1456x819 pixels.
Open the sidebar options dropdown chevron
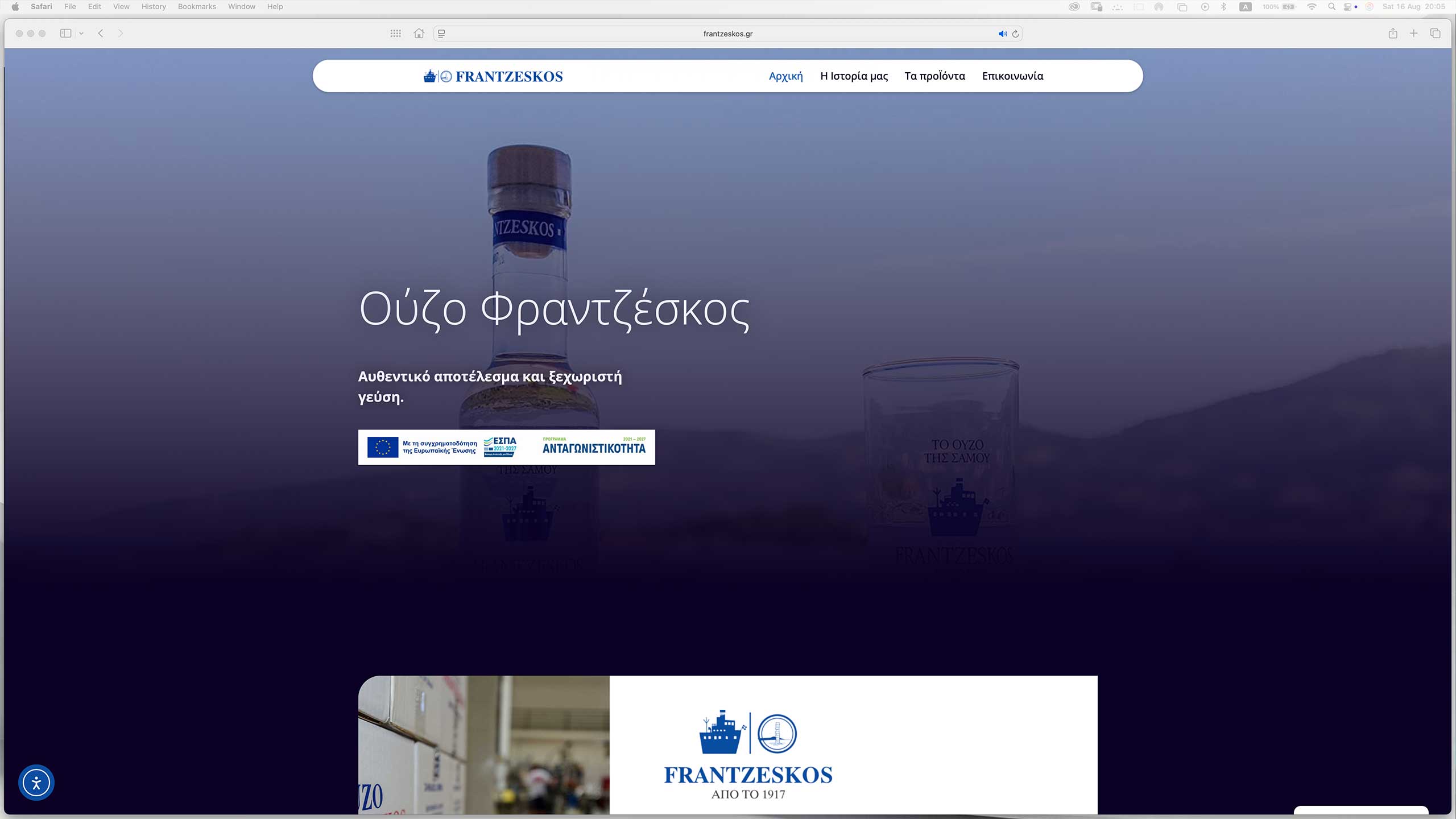point(81,34)
